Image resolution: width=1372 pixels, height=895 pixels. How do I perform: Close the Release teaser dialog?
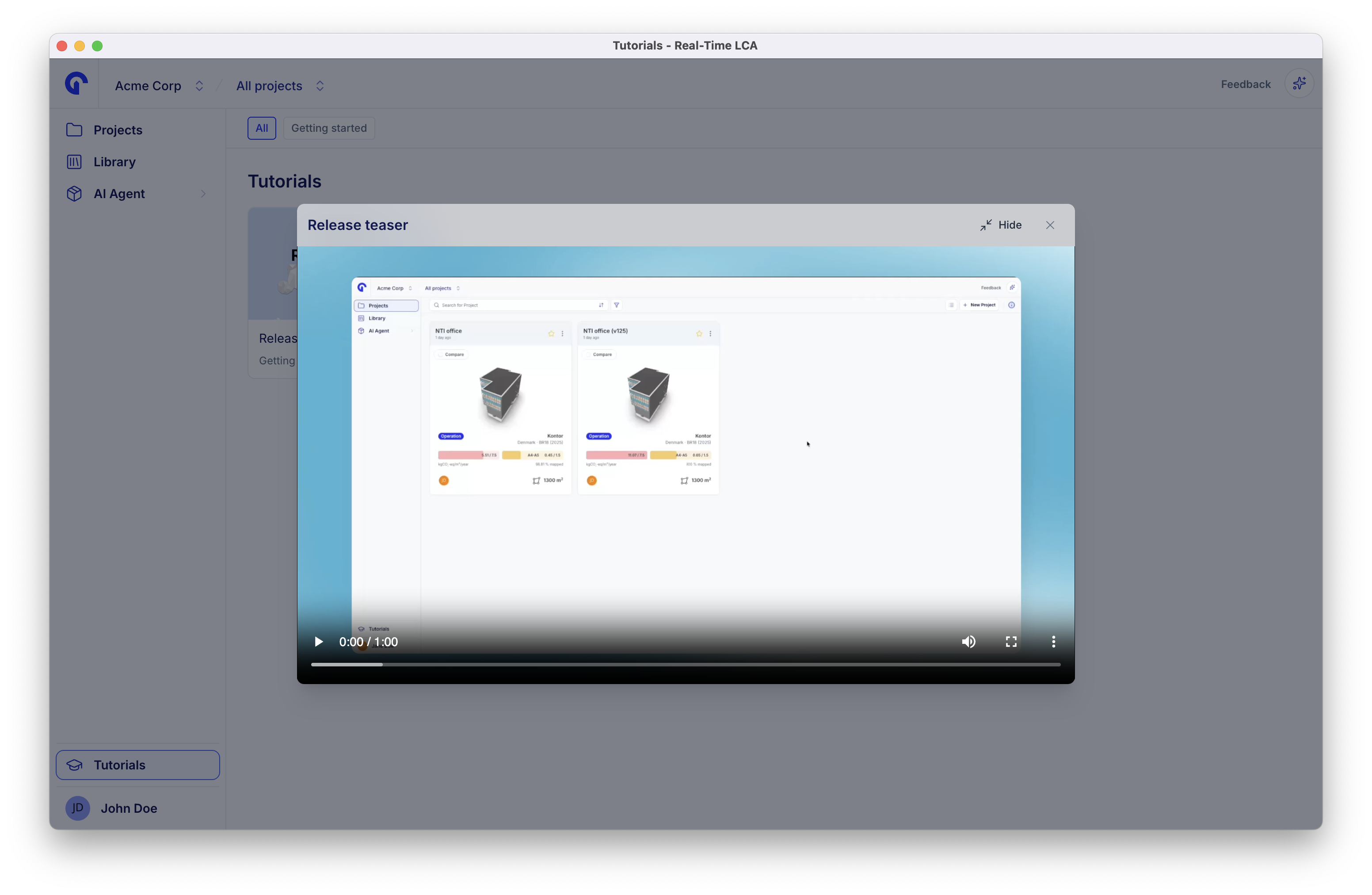(x=1050, y=225)
